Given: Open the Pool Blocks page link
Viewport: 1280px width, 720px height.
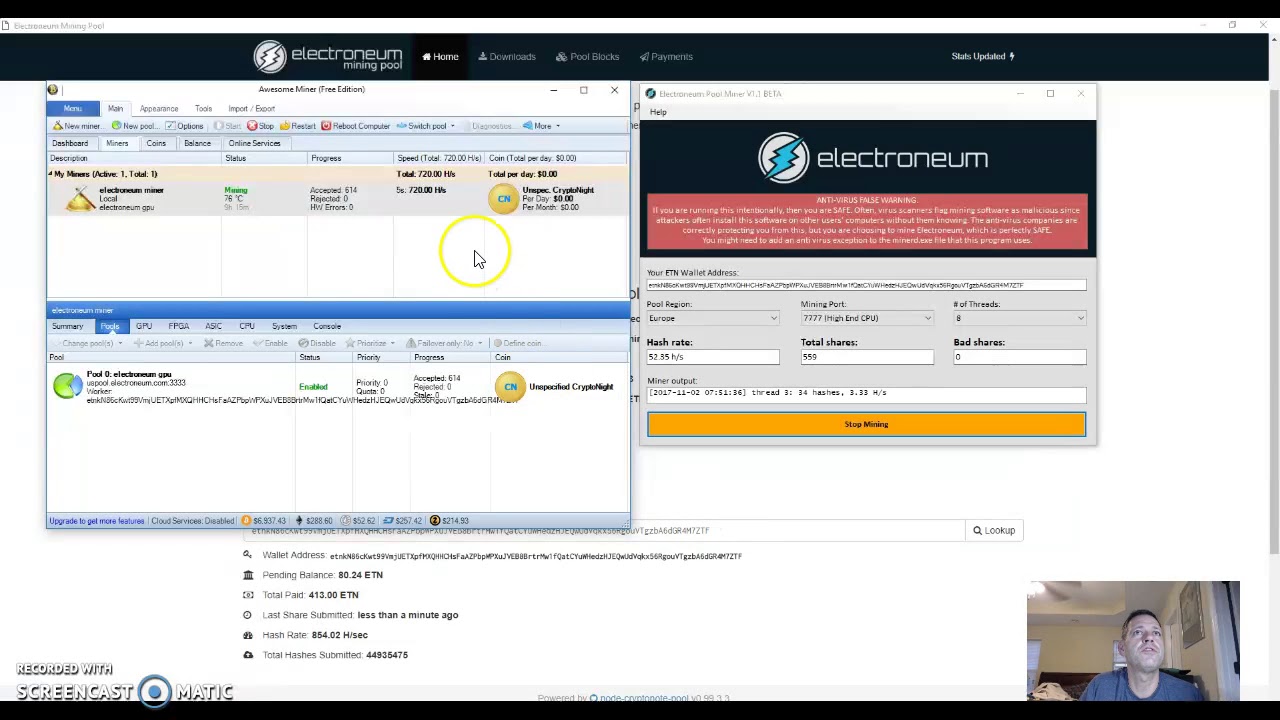Looking at the screenshot, I should point(588,57).
